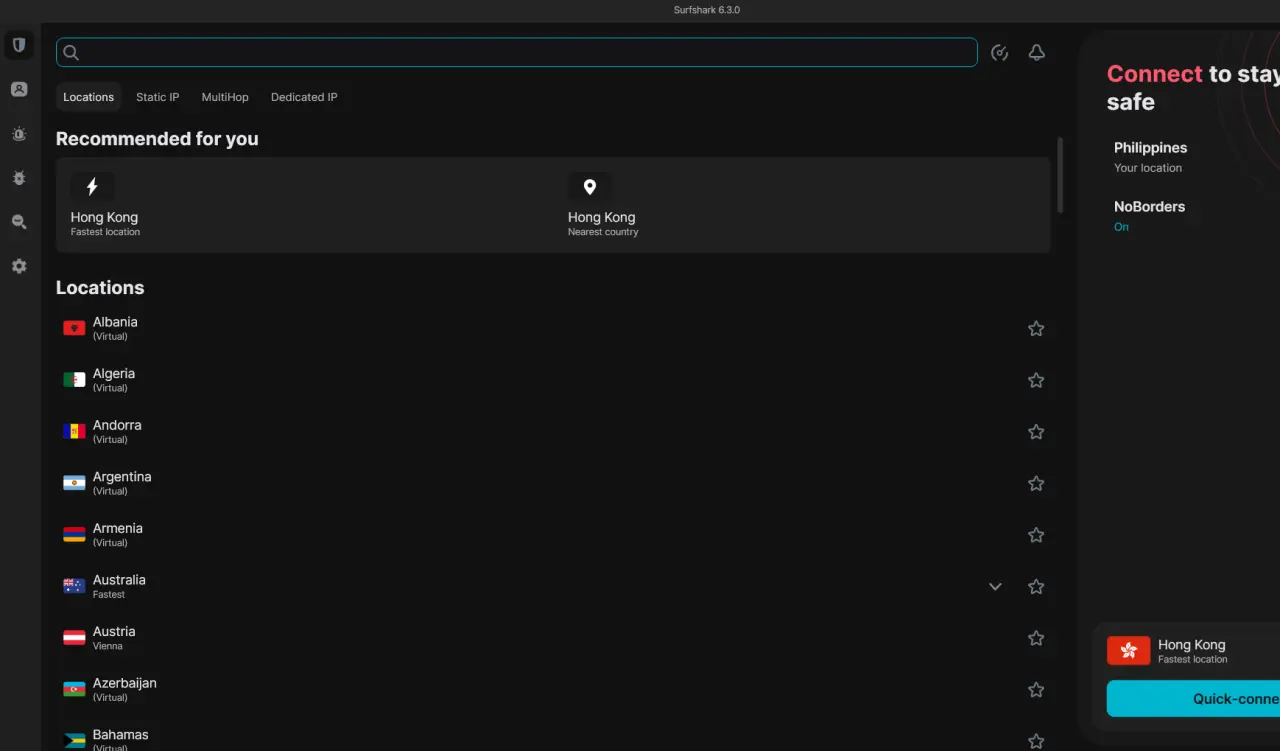Image resolution: width=1280 pixels, height=751 pixels.
Task: Click the Hong Kong flag near Quick-connect
Action: click(1128, 650)
